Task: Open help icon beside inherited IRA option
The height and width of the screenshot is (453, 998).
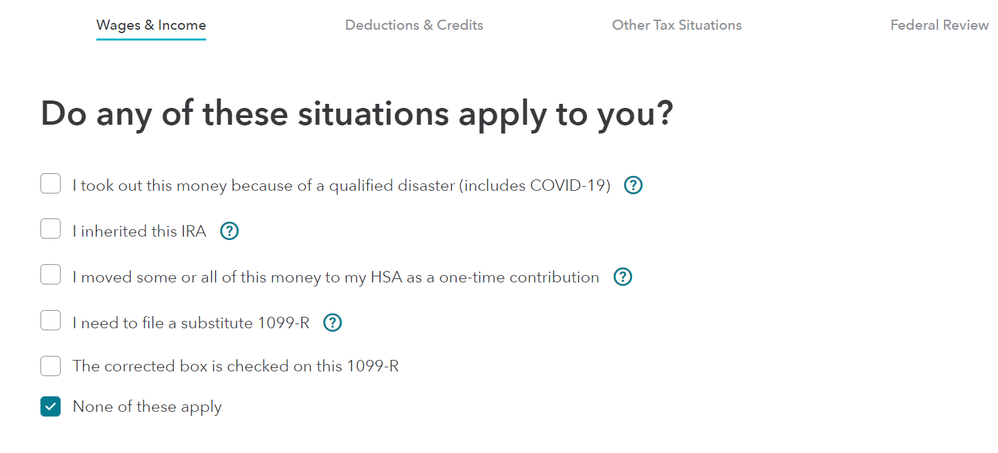Action: pos(229,231)
